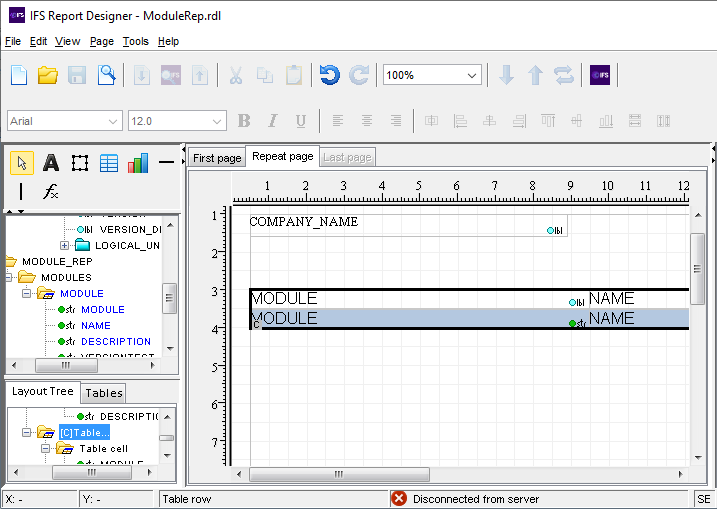Click the canvas vertical scrollbar thumb
The width and height of the screenshot is (717, 509).
point(697,269)
